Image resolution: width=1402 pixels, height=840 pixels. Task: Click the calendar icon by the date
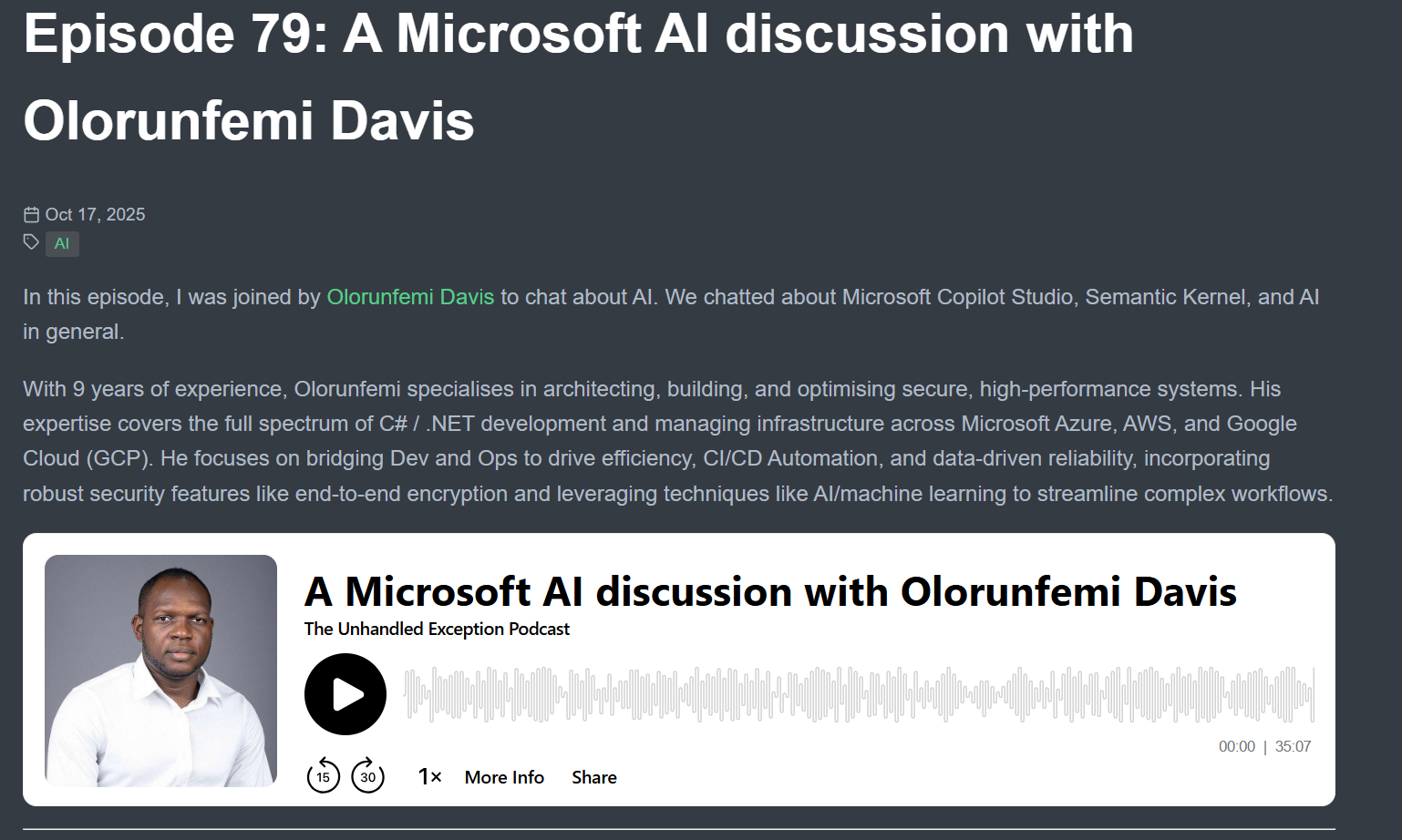pos(31,215)
